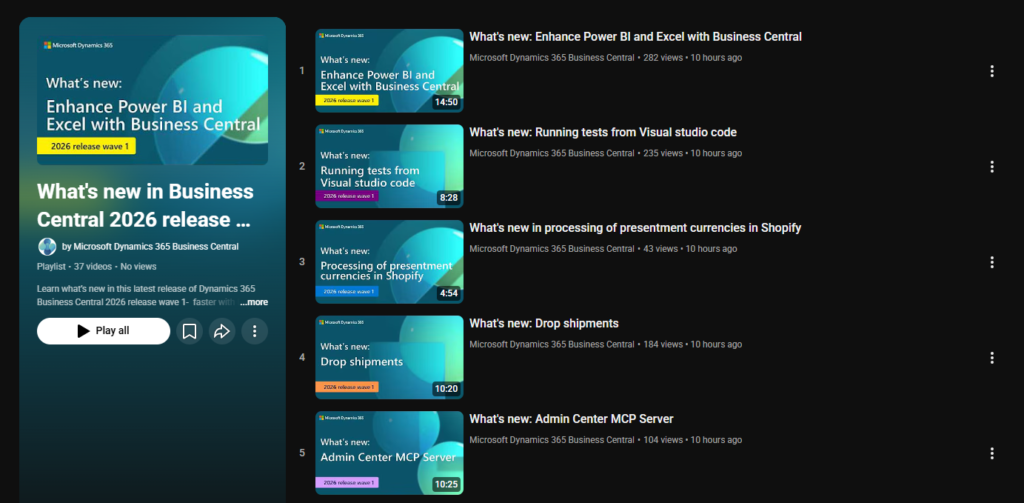
Task: Open the large playlist cover thumbnail
Action: point(153,100)
